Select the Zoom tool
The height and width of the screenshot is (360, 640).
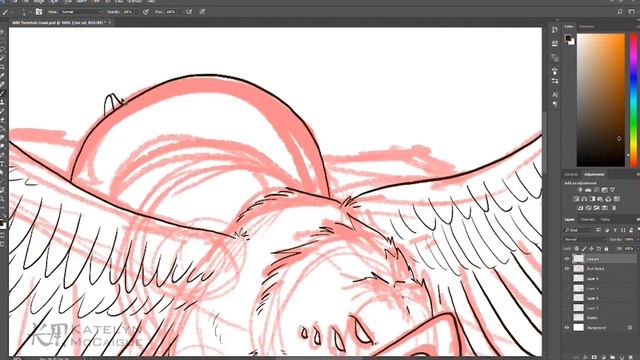2,199
